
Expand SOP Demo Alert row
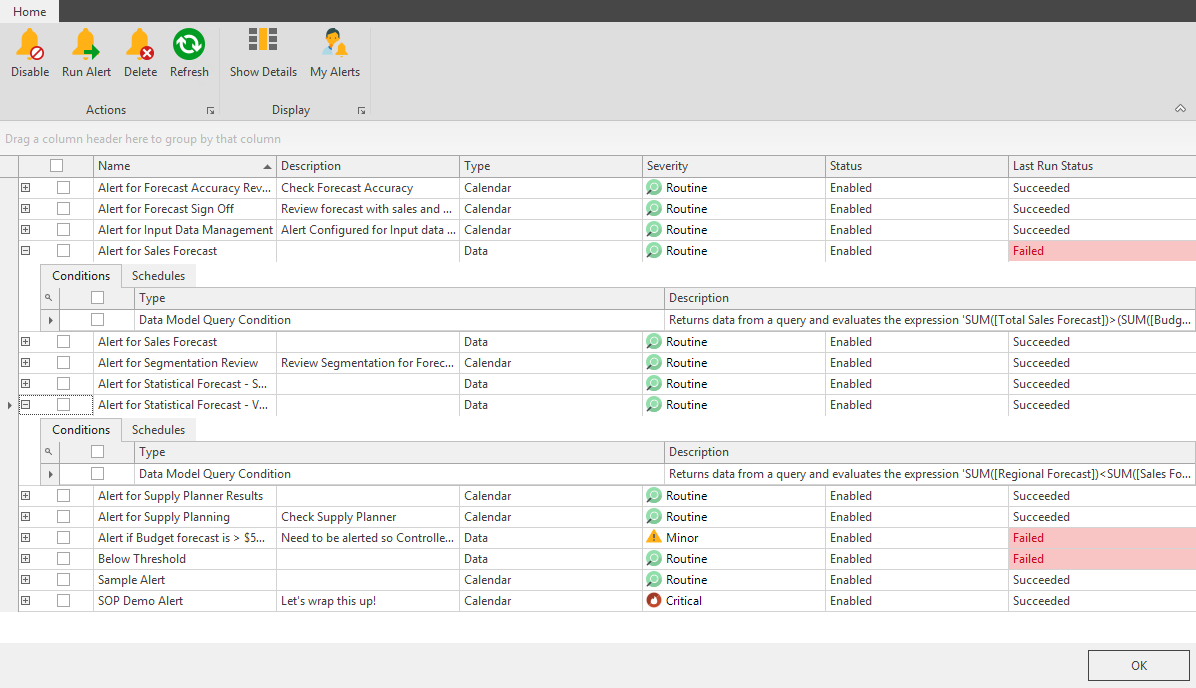click(26, 600)
